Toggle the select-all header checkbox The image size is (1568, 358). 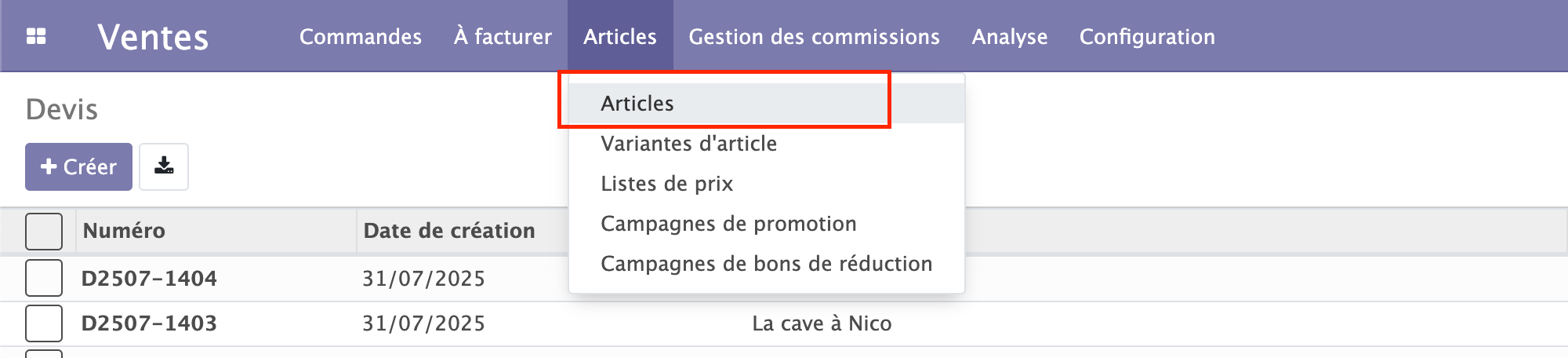pyautogui.click(x=44, y=231)
